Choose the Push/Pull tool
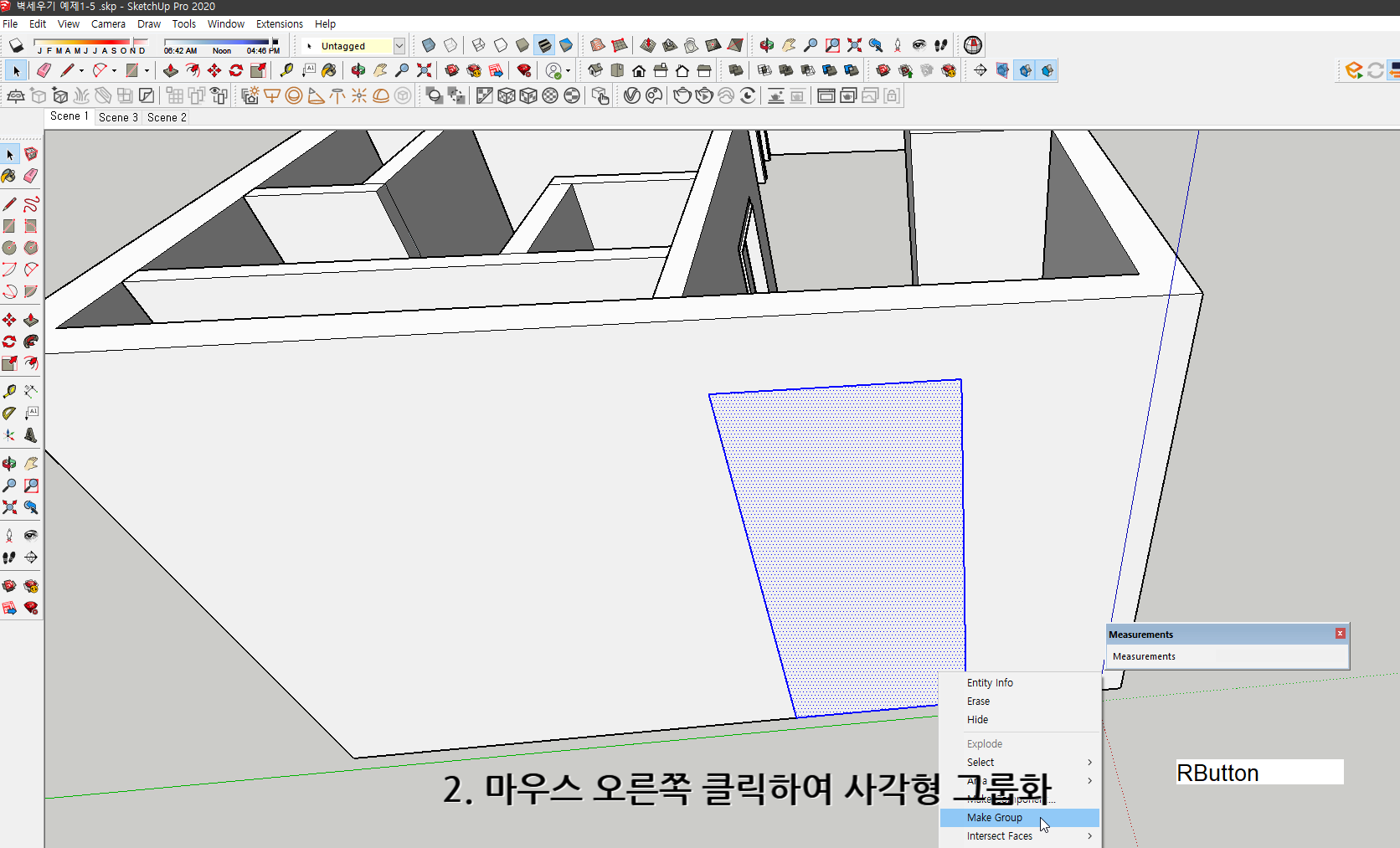 (x=171, y=70)
